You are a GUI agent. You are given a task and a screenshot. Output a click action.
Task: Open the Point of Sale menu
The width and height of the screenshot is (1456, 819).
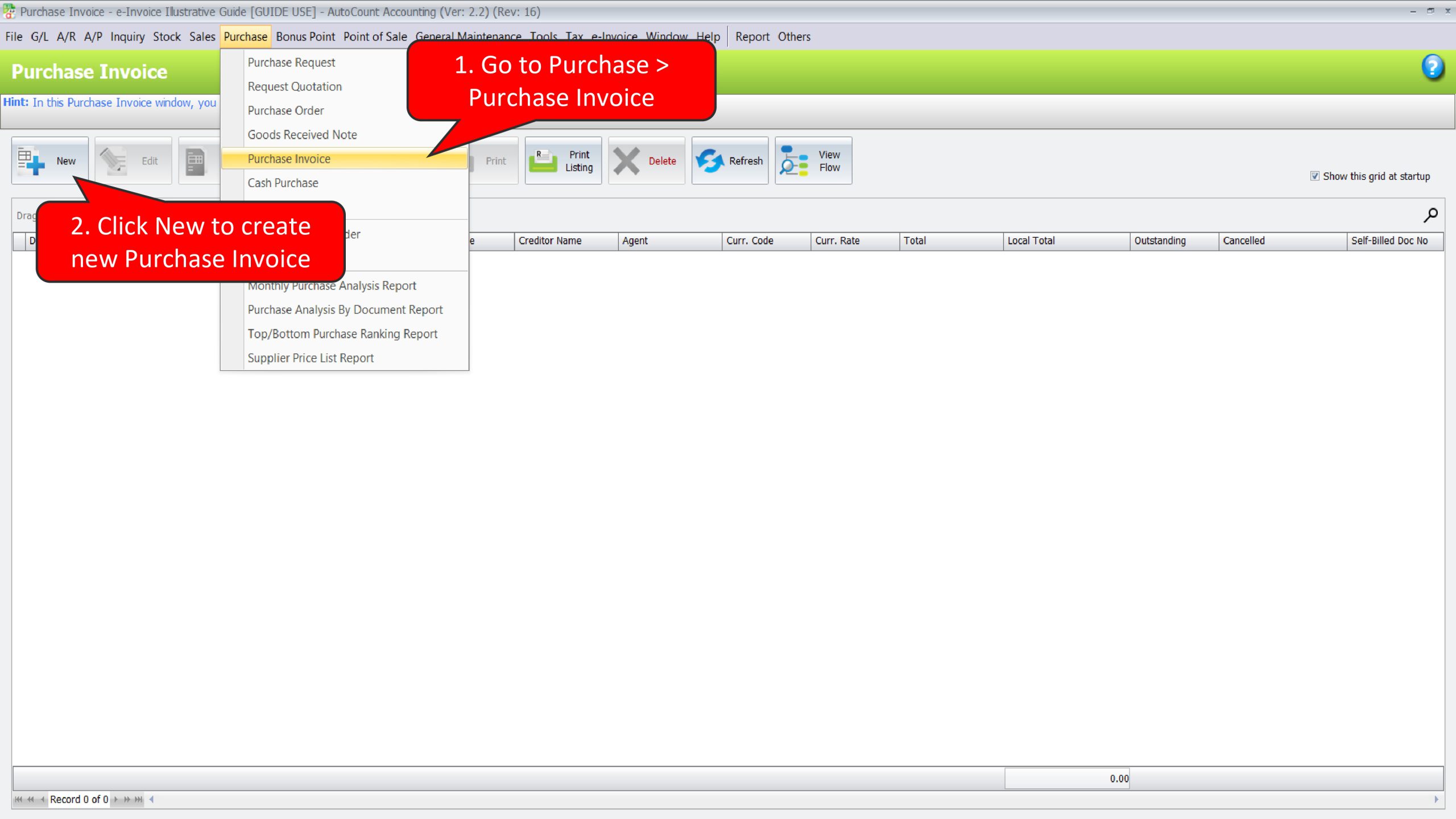coord(375,37)
